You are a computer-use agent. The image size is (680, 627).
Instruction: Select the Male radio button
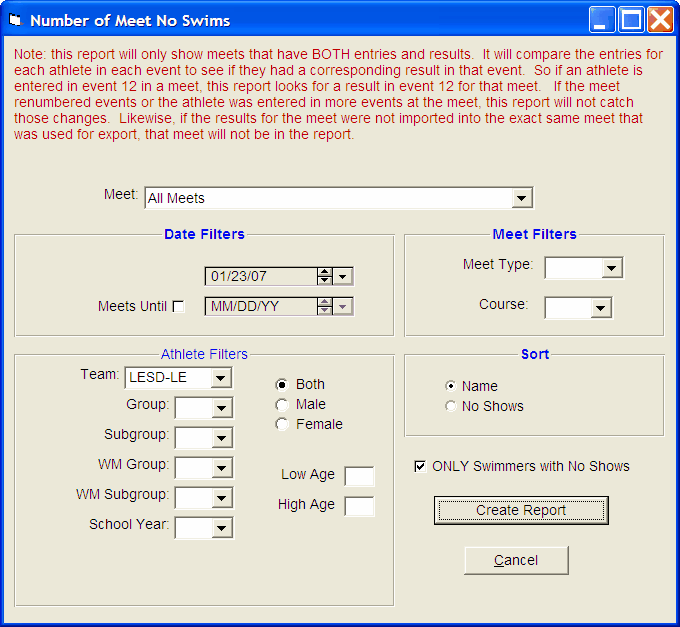coord(282,405)
